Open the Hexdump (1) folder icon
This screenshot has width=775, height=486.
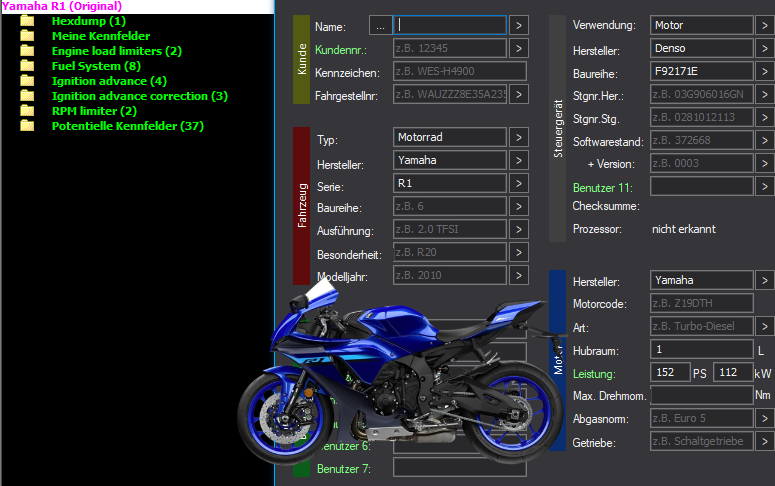[x=27, y=21]
